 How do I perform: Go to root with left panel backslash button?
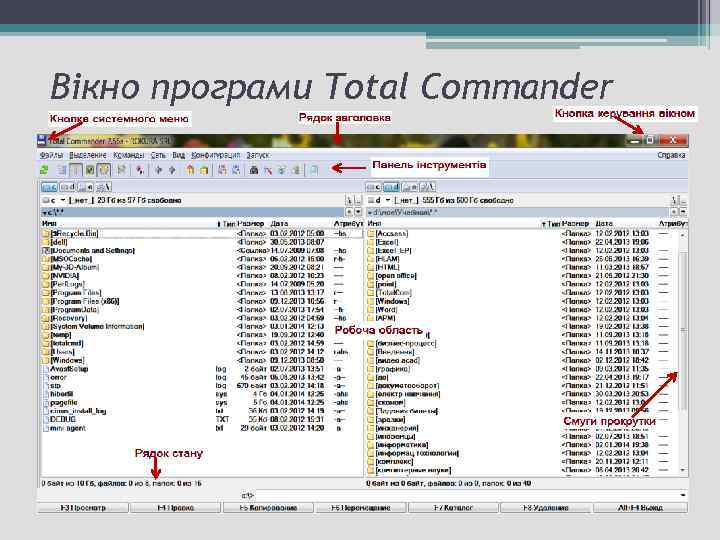coord(349,201)
